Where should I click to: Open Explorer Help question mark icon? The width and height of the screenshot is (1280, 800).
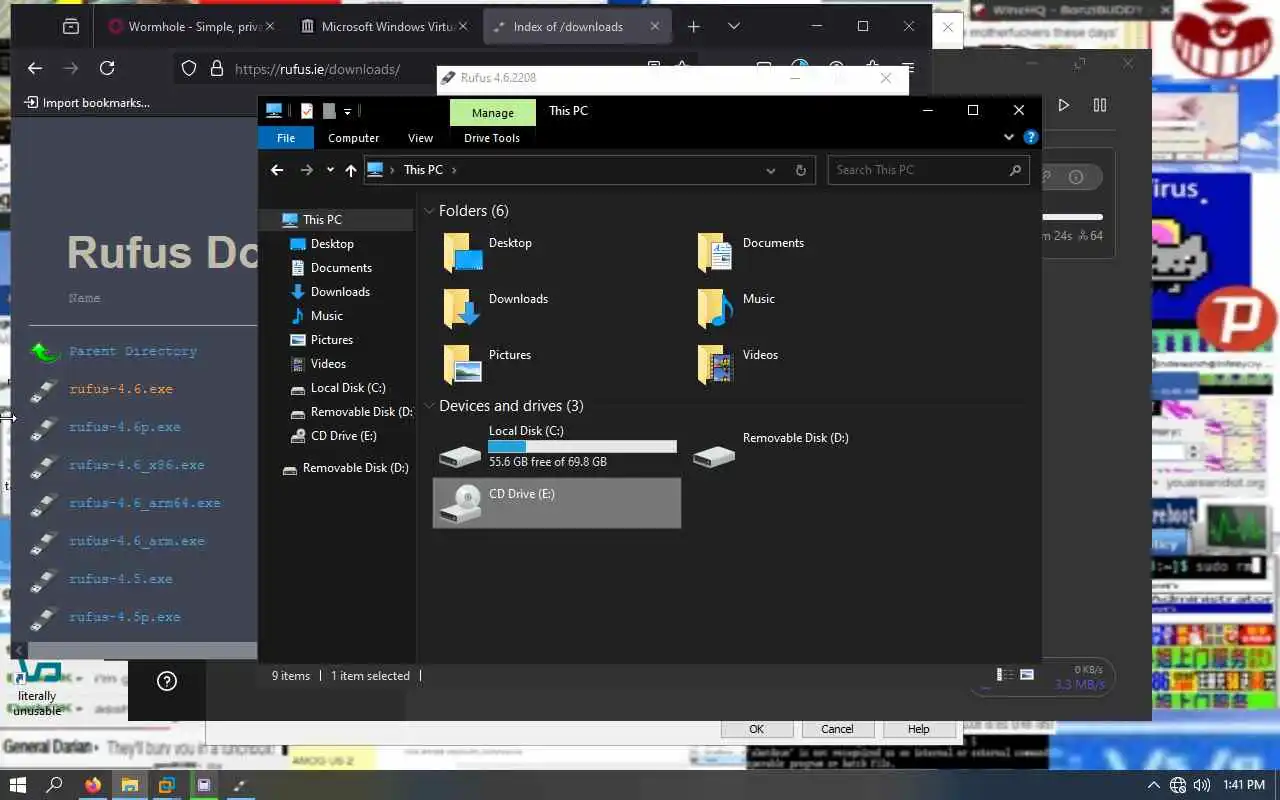(x=1031, y=137)
